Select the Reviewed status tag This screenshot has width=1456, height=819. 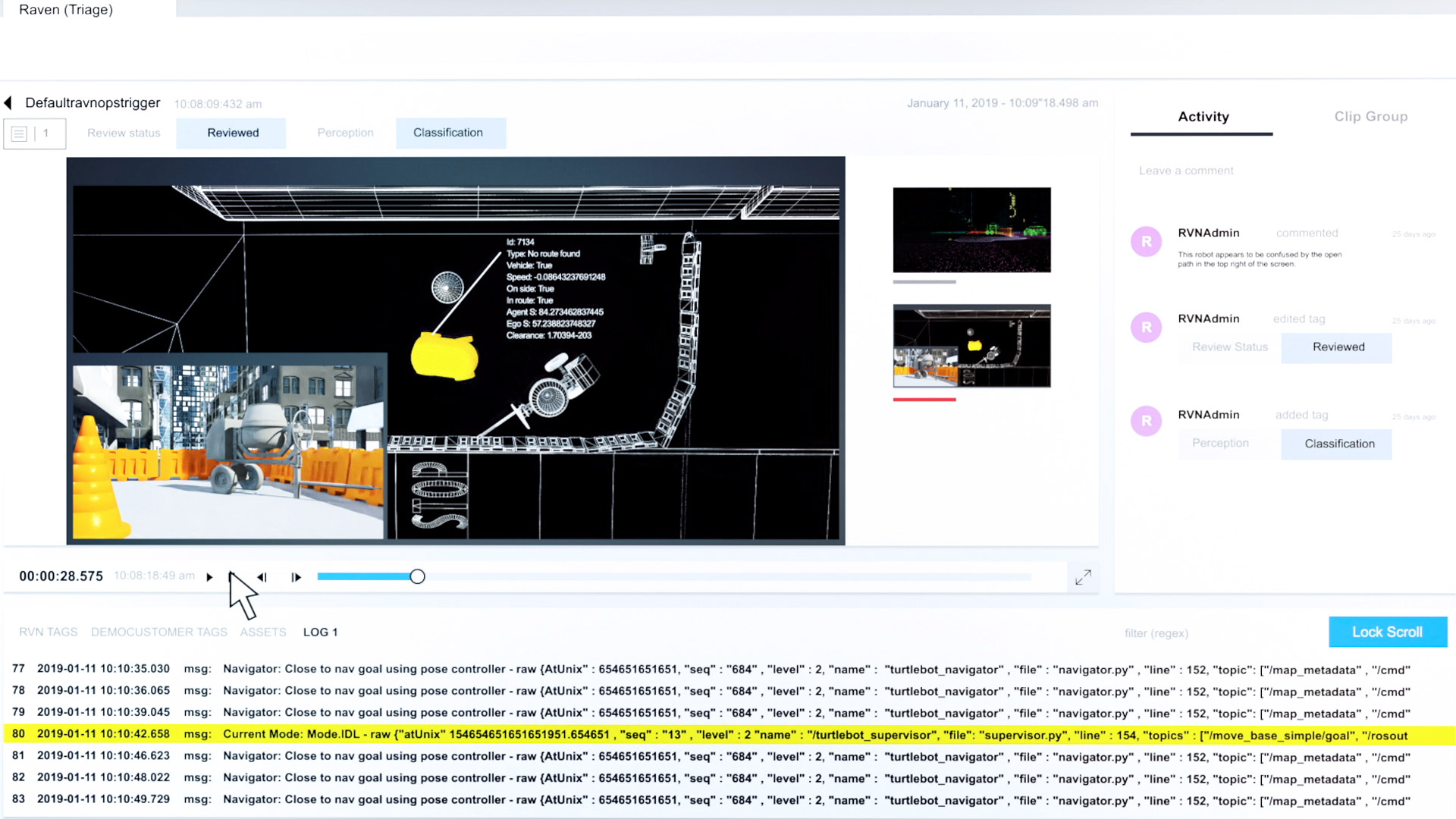tap(232, 133)
